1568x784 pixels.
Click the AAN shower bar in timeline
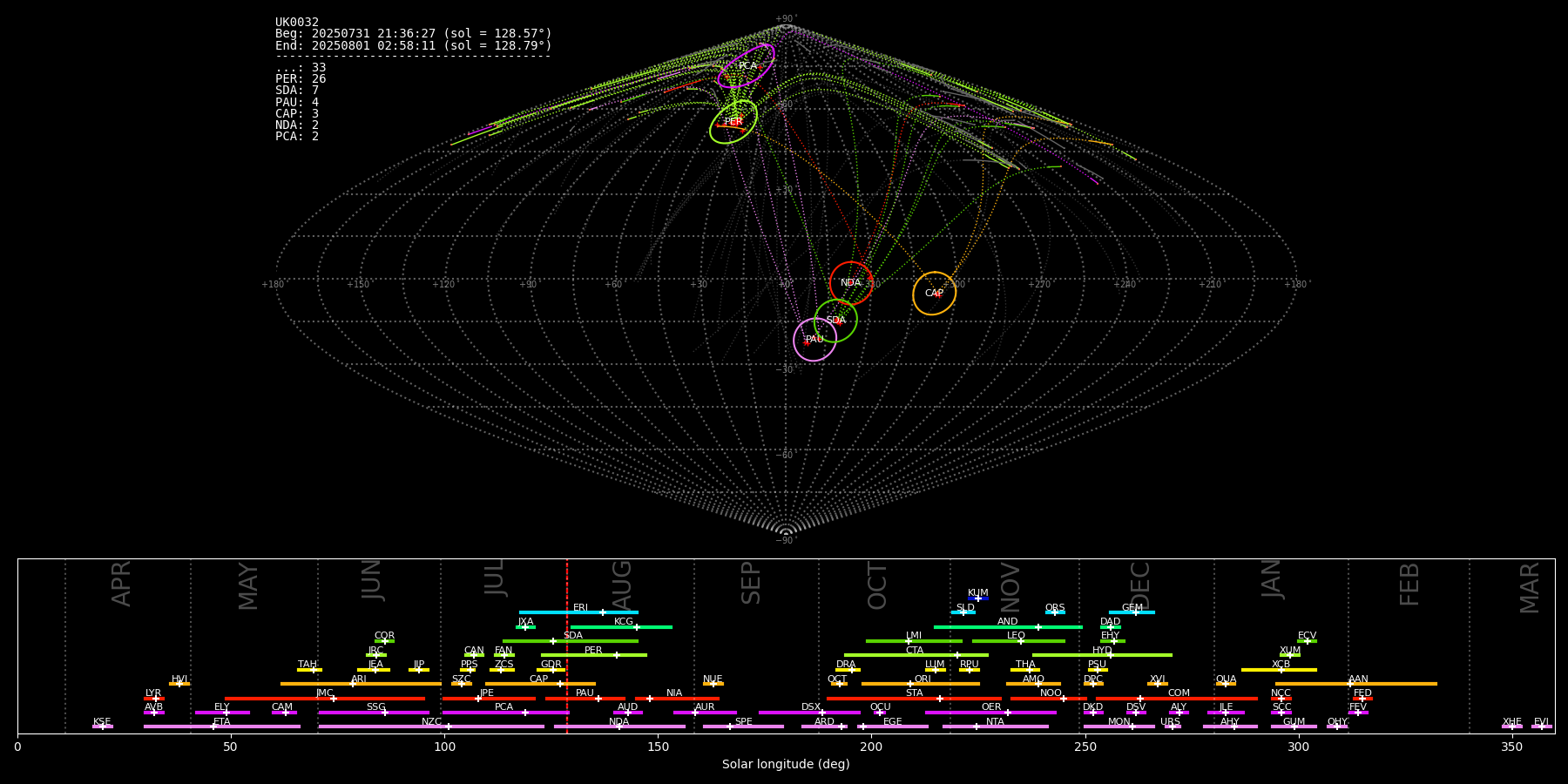[x=1356, y=684]
